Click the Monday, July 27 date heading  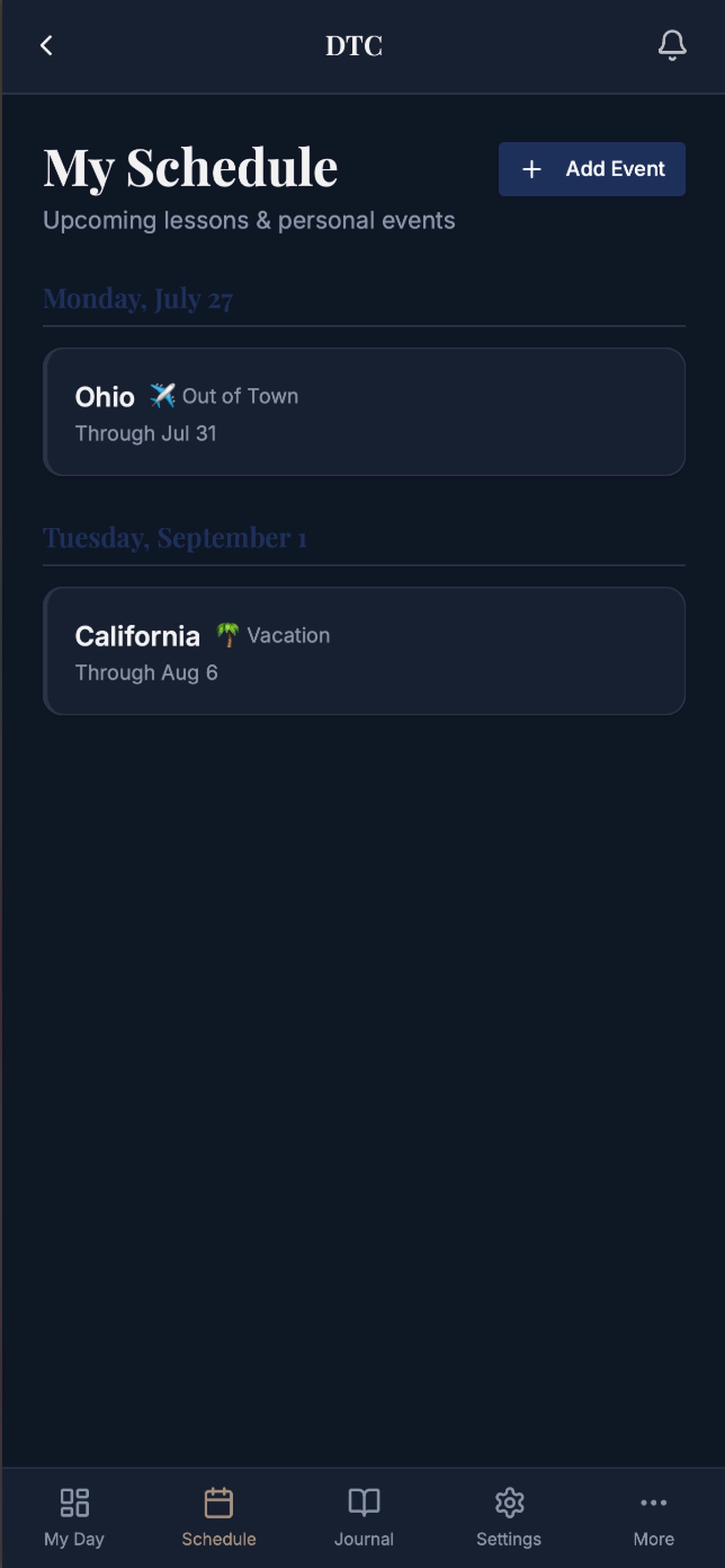[x=138, y=299]
